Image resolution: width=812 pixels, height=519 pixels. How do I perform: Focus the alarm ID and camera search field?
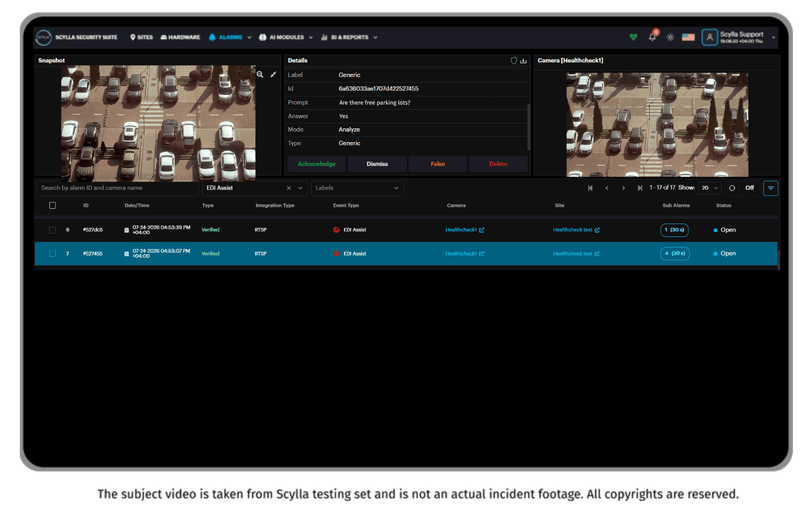tap(118, 188)
